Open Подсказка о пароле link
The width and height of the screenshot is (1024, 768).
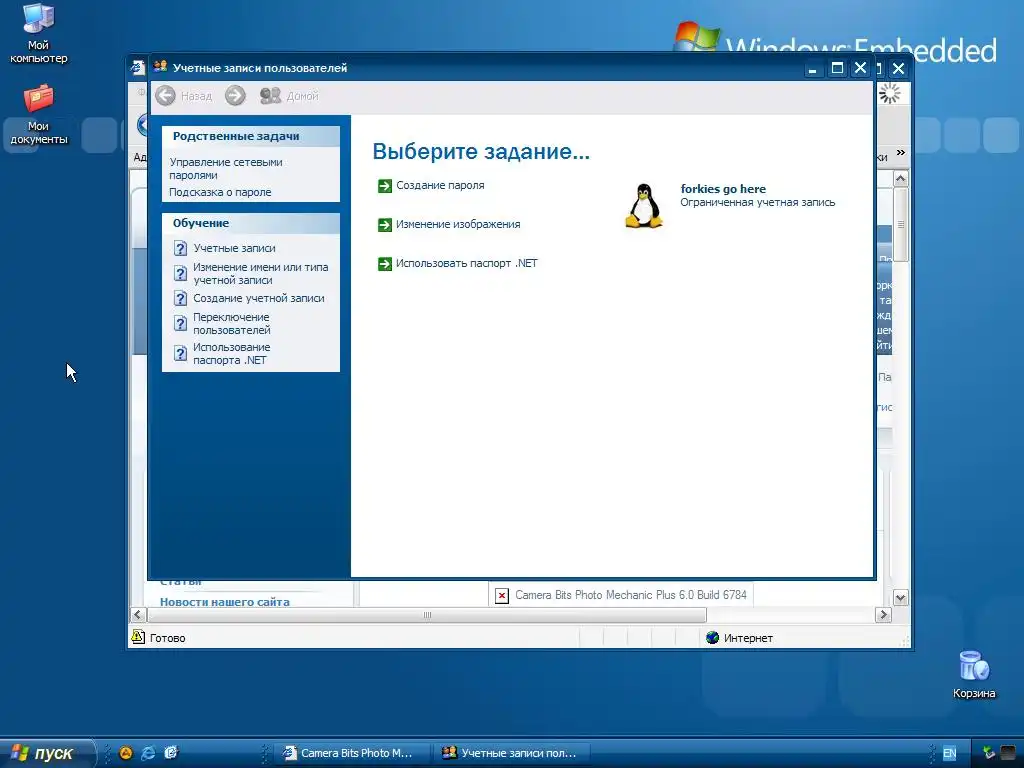(x=220, y=192)
